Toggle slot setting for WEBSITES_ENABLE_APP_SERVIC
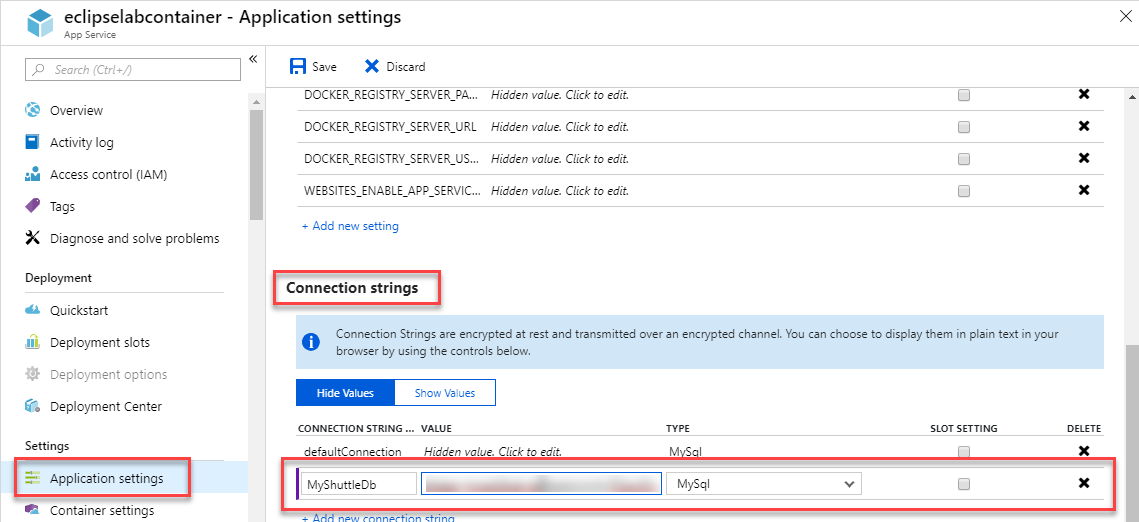This screenshot has height=522, width=1139. [964, 191]
